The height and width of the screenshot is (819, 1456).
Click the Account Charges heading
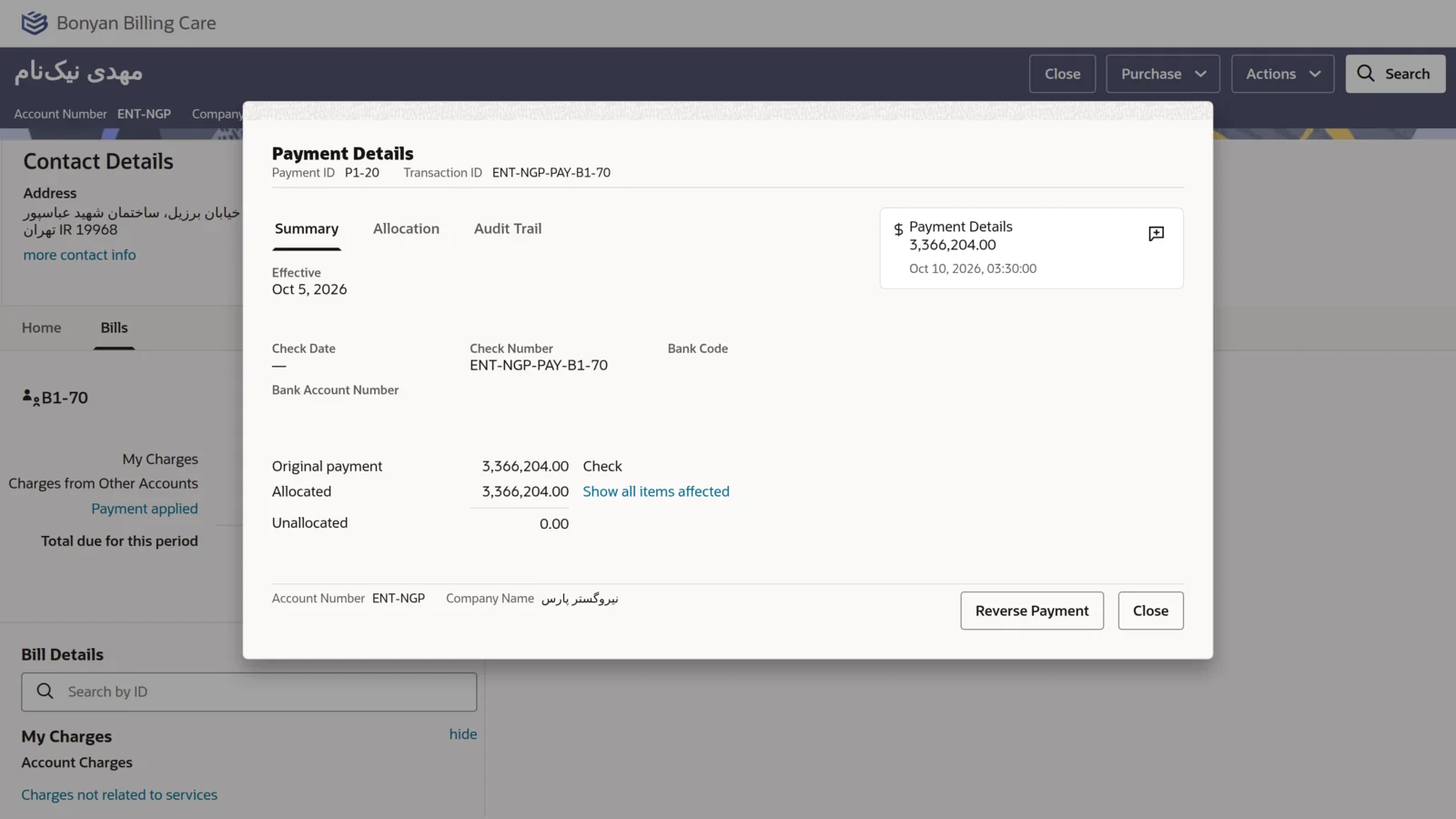(77, 763)
